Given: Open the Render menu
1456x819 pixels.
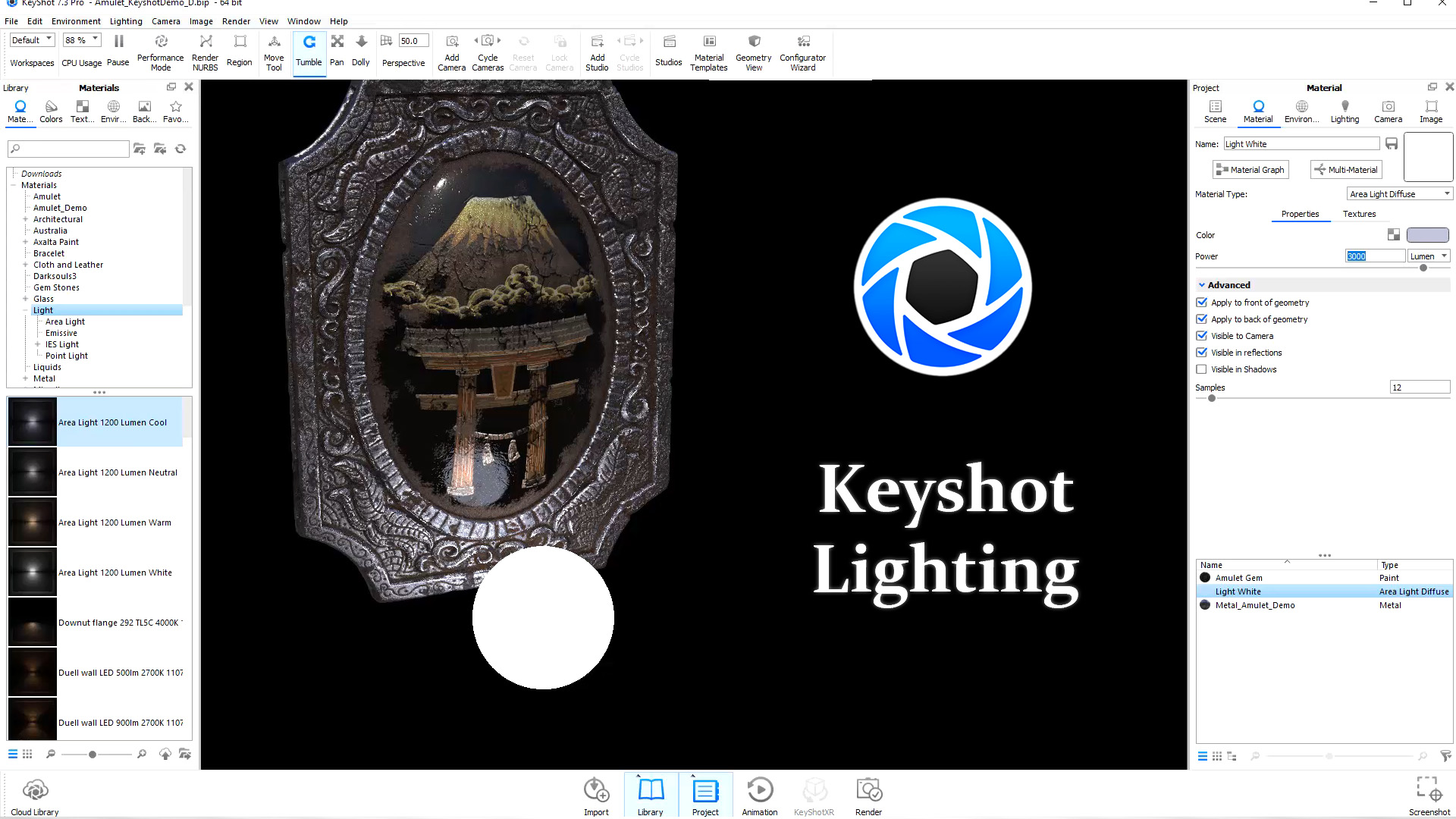Looking at the screenshot, I should 236,21.
